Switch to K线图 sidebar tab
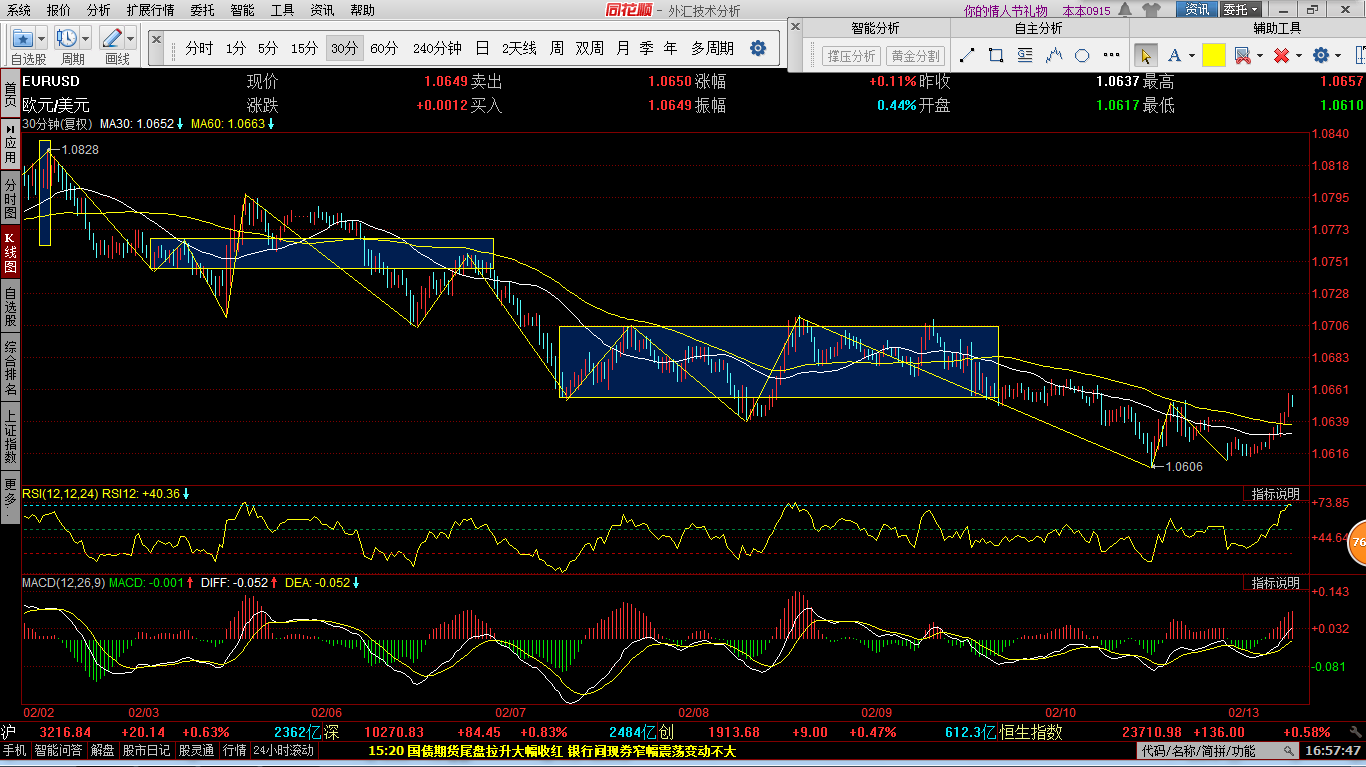Viewport: 1366px width, 767px height. click(x=10, y=253)
